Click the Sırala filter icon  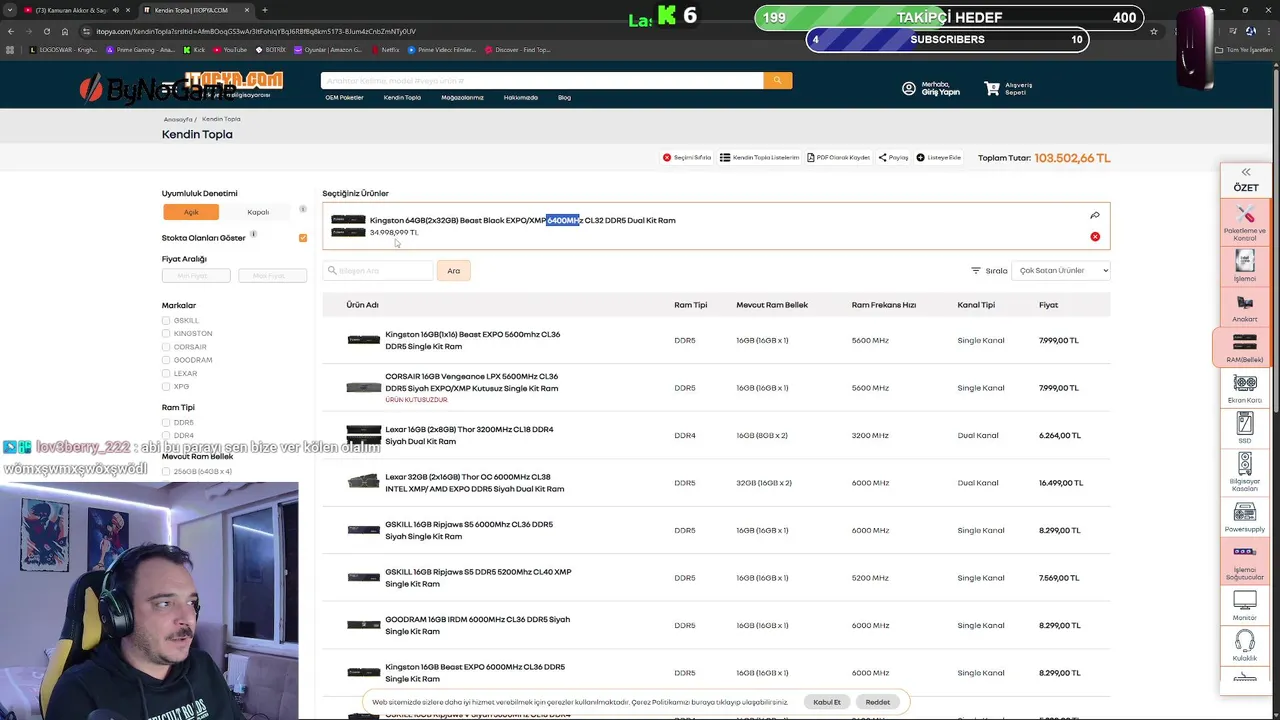click(x=976, y=270)
